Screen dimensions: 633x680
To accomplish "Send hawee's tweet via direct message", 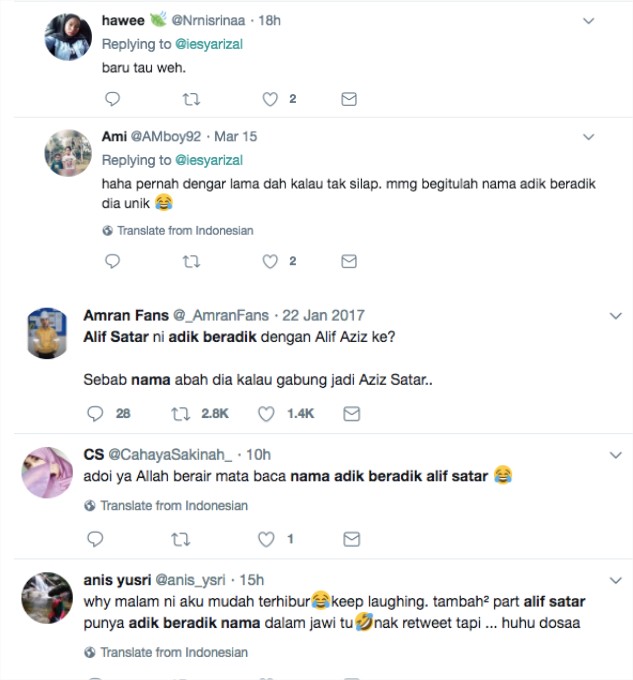I will [349, 99].
